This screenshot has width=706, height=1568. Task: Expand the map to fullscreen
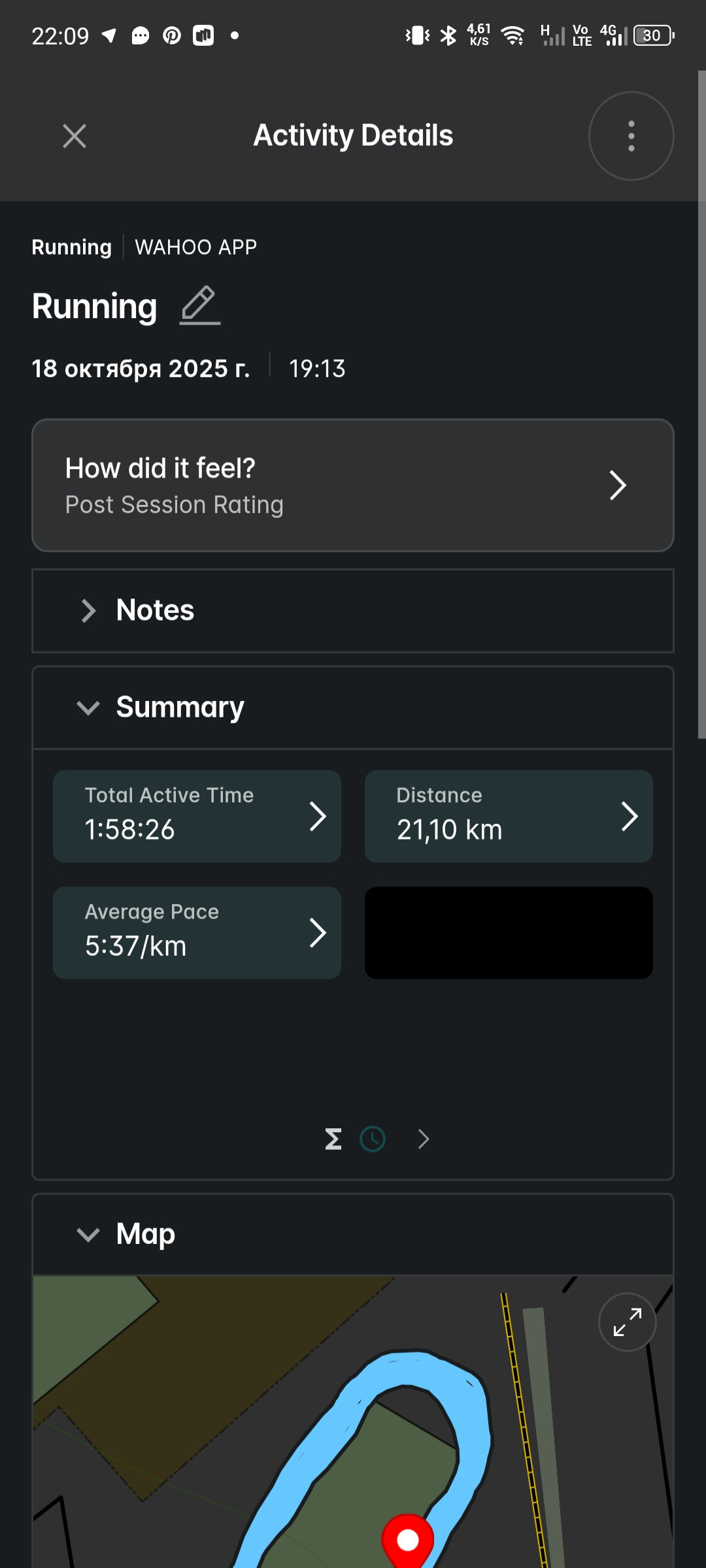[628, 1322]
